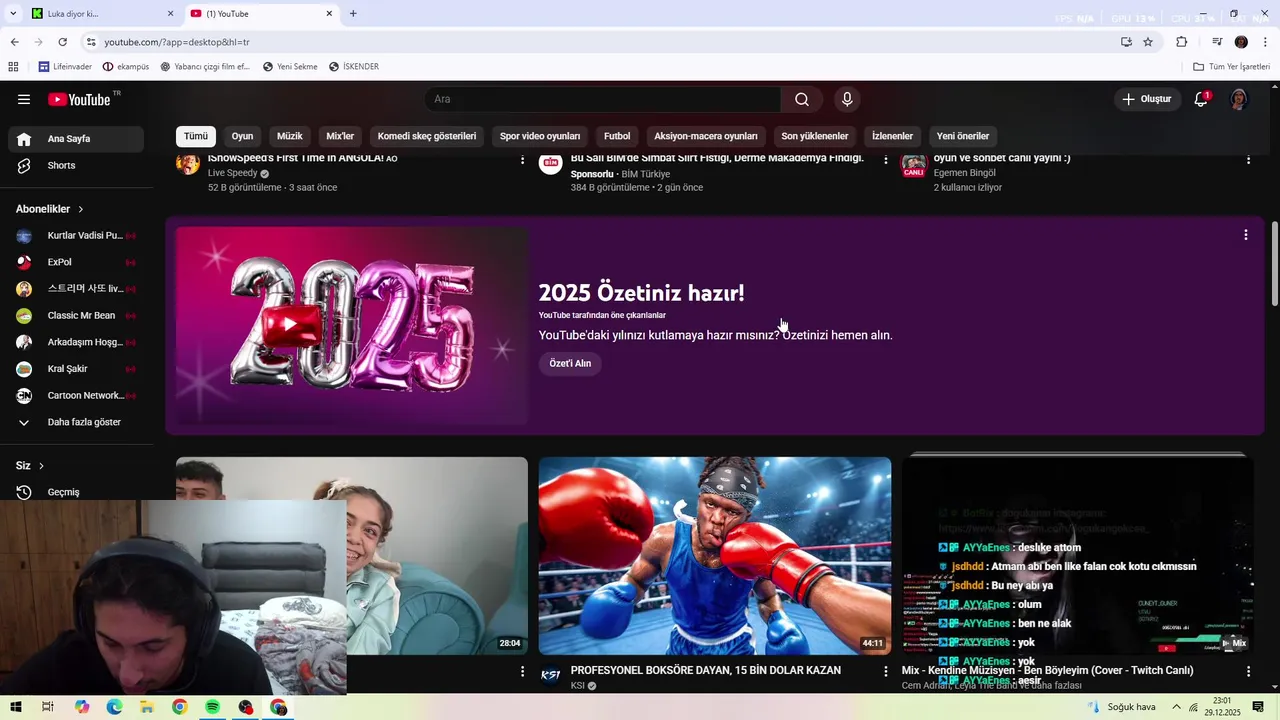Click the YouTube logo
1280x720 pixels.
[x=80, y=99]
